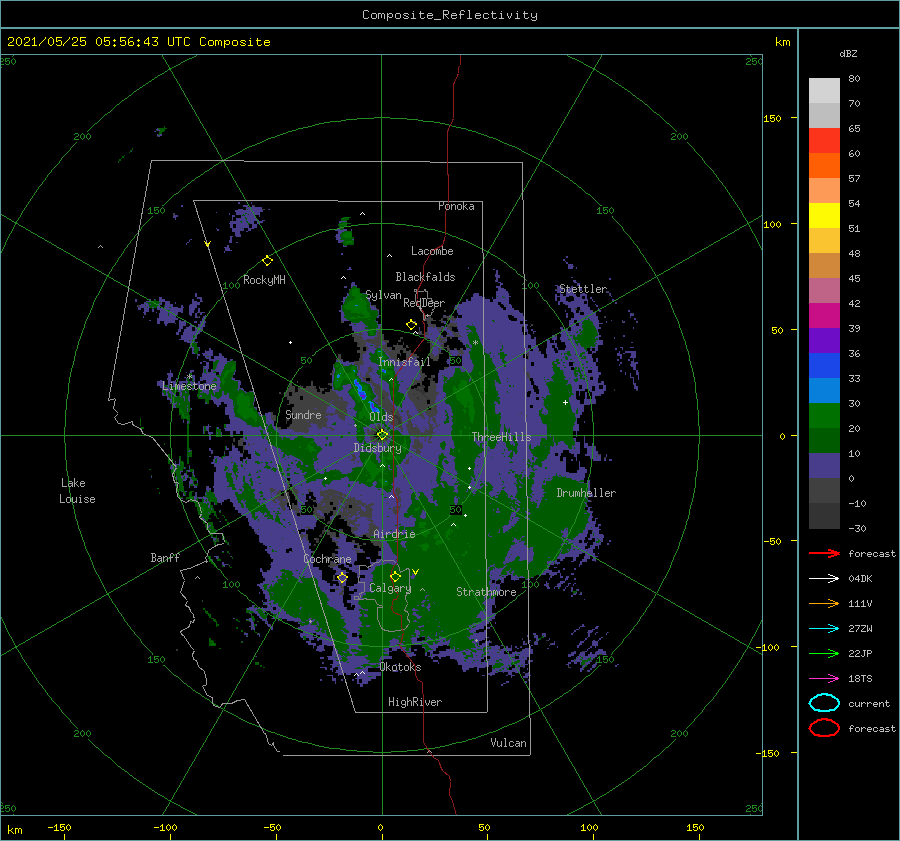Click the Olds label

[381, 417]
